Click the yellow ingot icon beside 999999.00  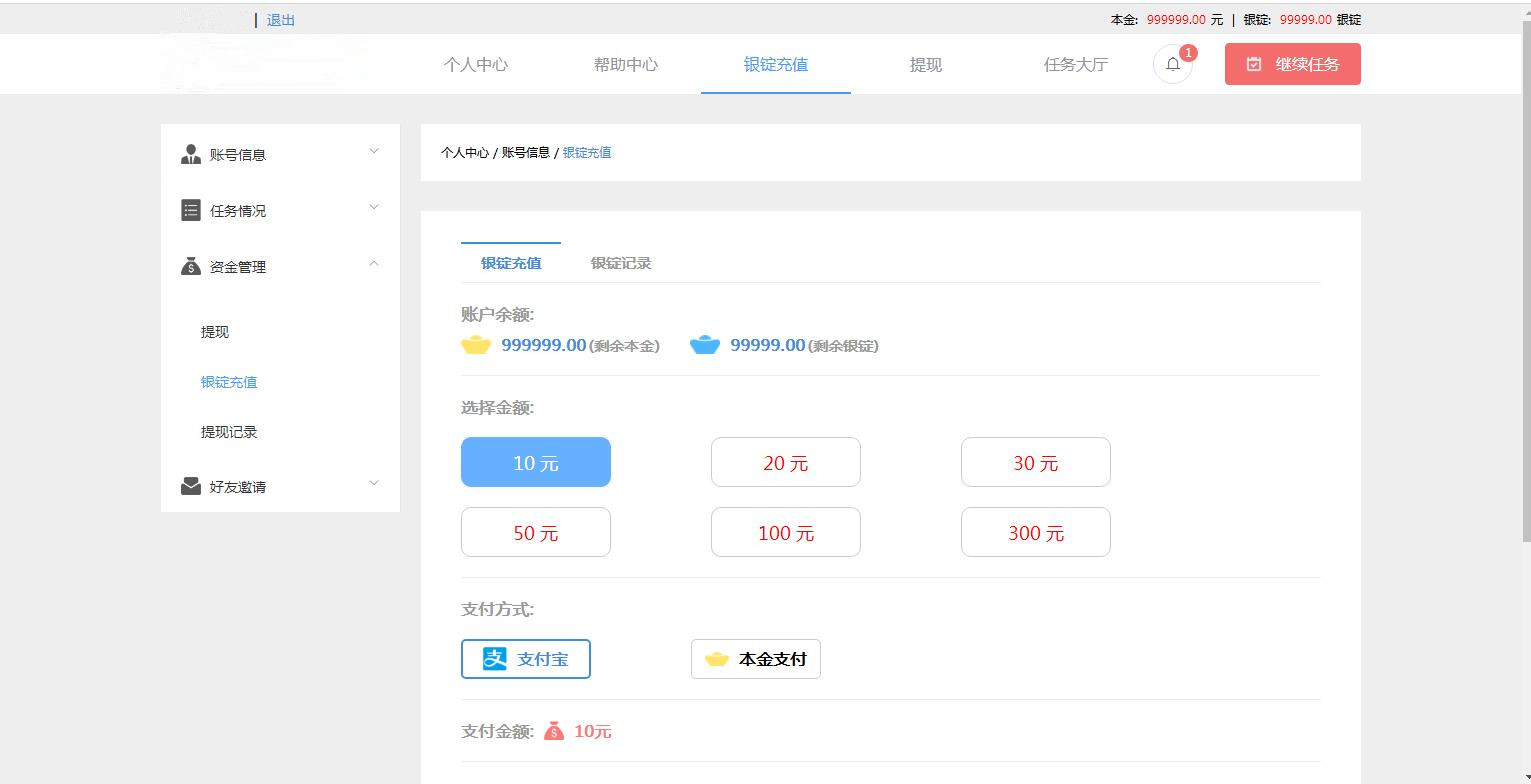(476, 345)
